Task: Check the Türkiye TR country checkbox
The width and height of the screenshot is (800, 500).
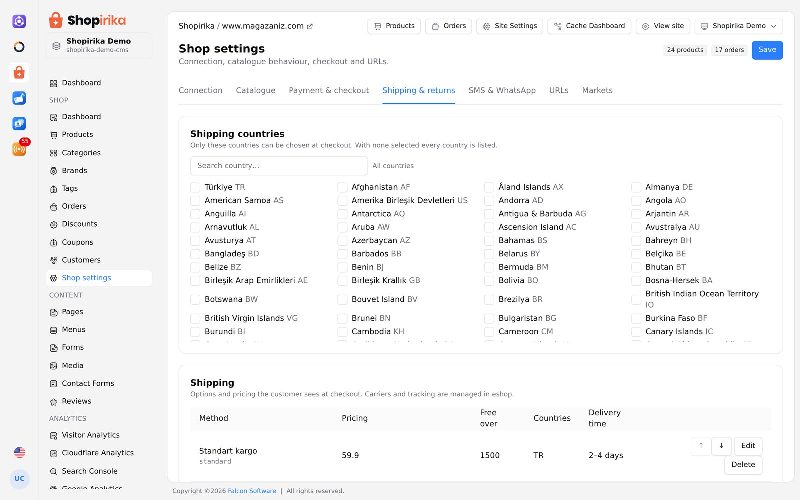Action: 195,187
